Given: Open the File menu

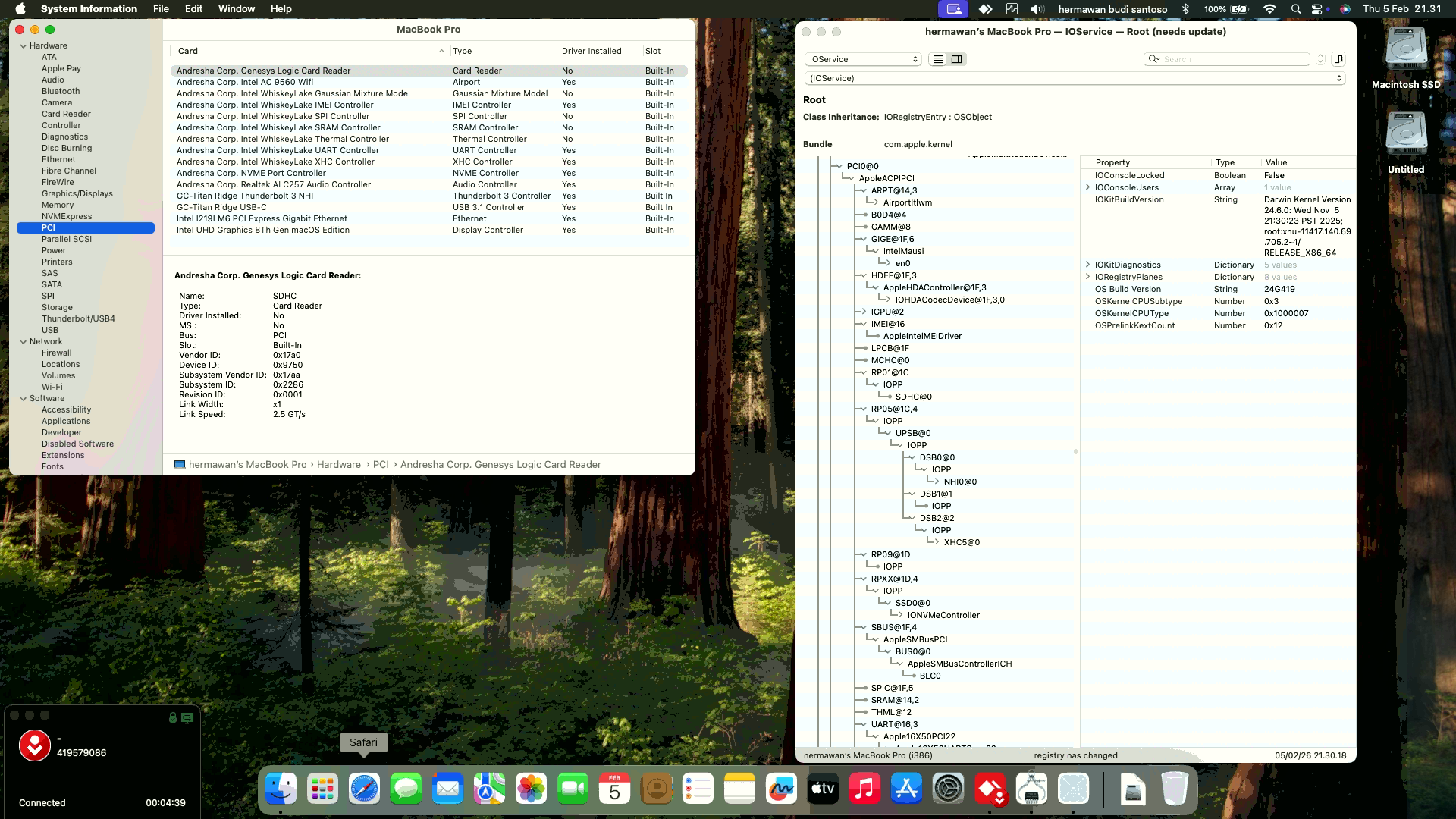Looking at the screenshot, I should point(161,9).
